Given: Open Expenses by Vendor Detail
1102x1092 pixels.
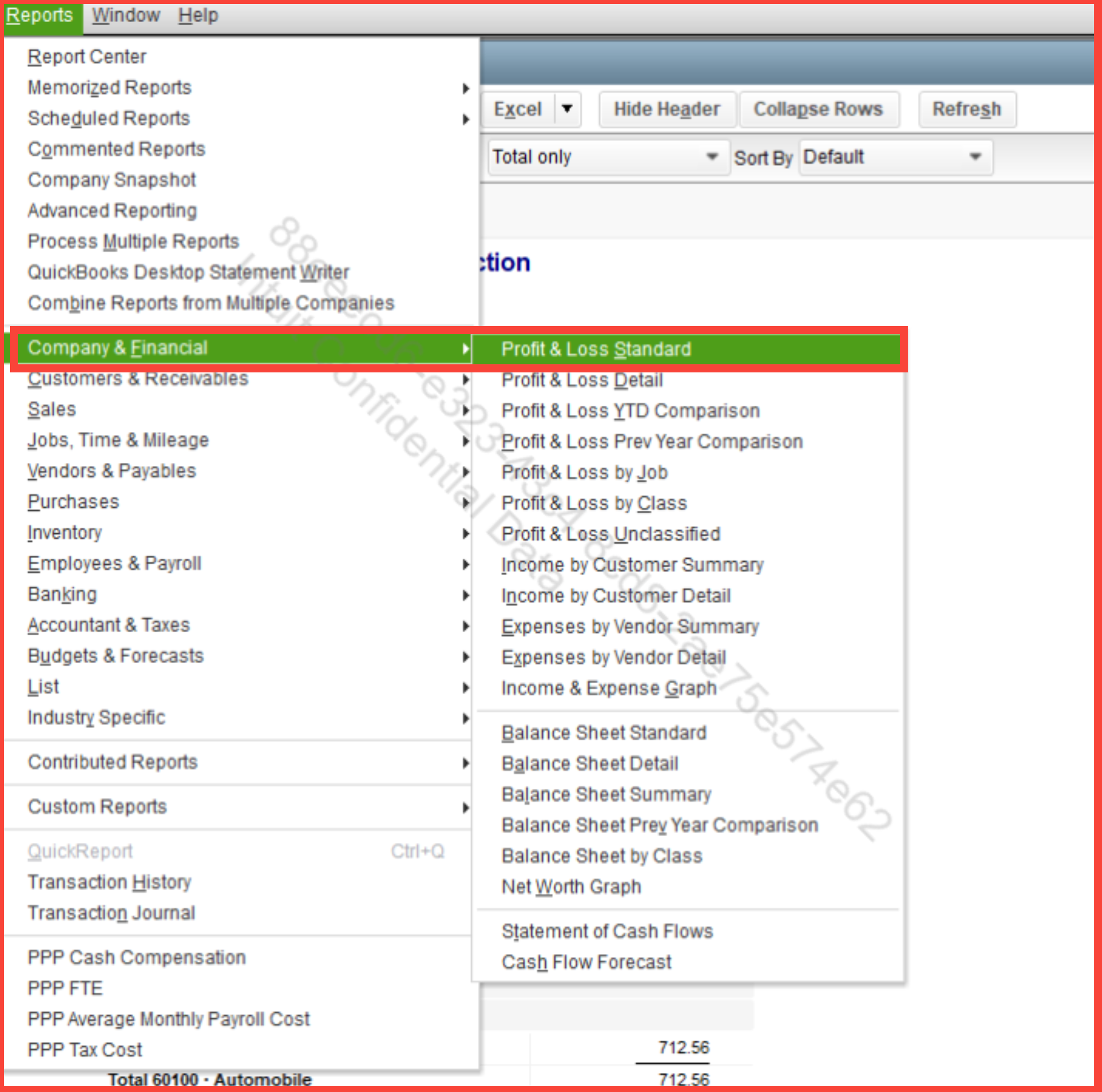Looking at the screenshot, I should tap(614, 657).
